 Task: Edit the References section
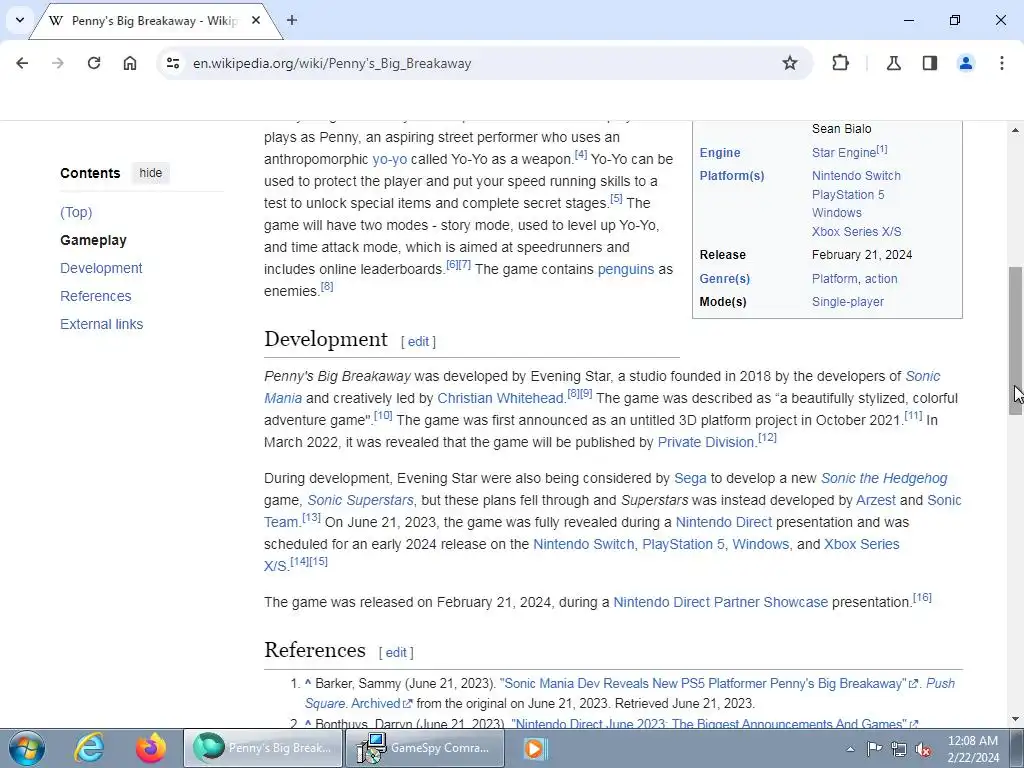[x=396, y=652]
